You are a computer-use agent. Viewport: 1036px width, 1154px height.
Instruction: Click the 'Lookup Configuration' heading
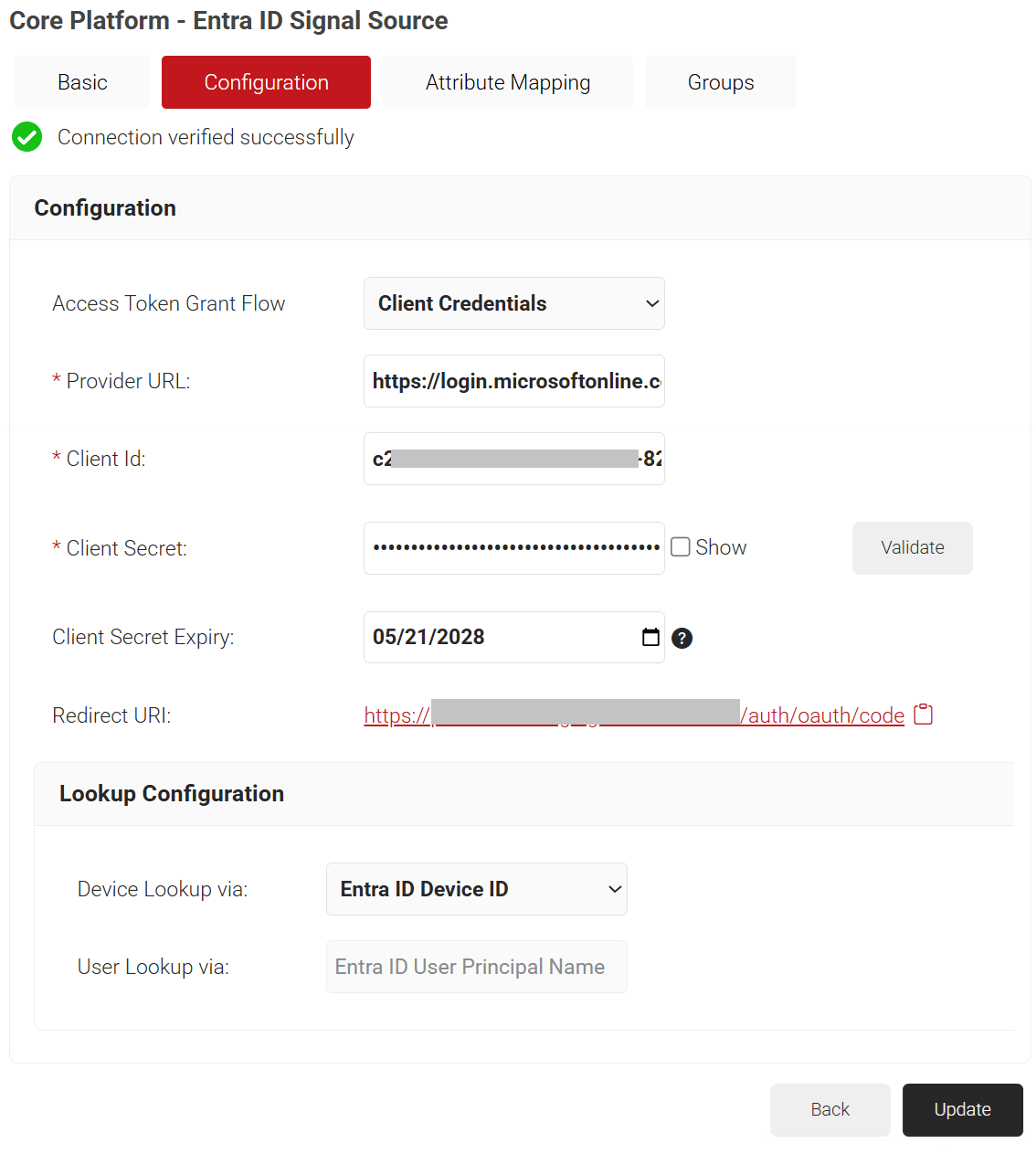172,793
